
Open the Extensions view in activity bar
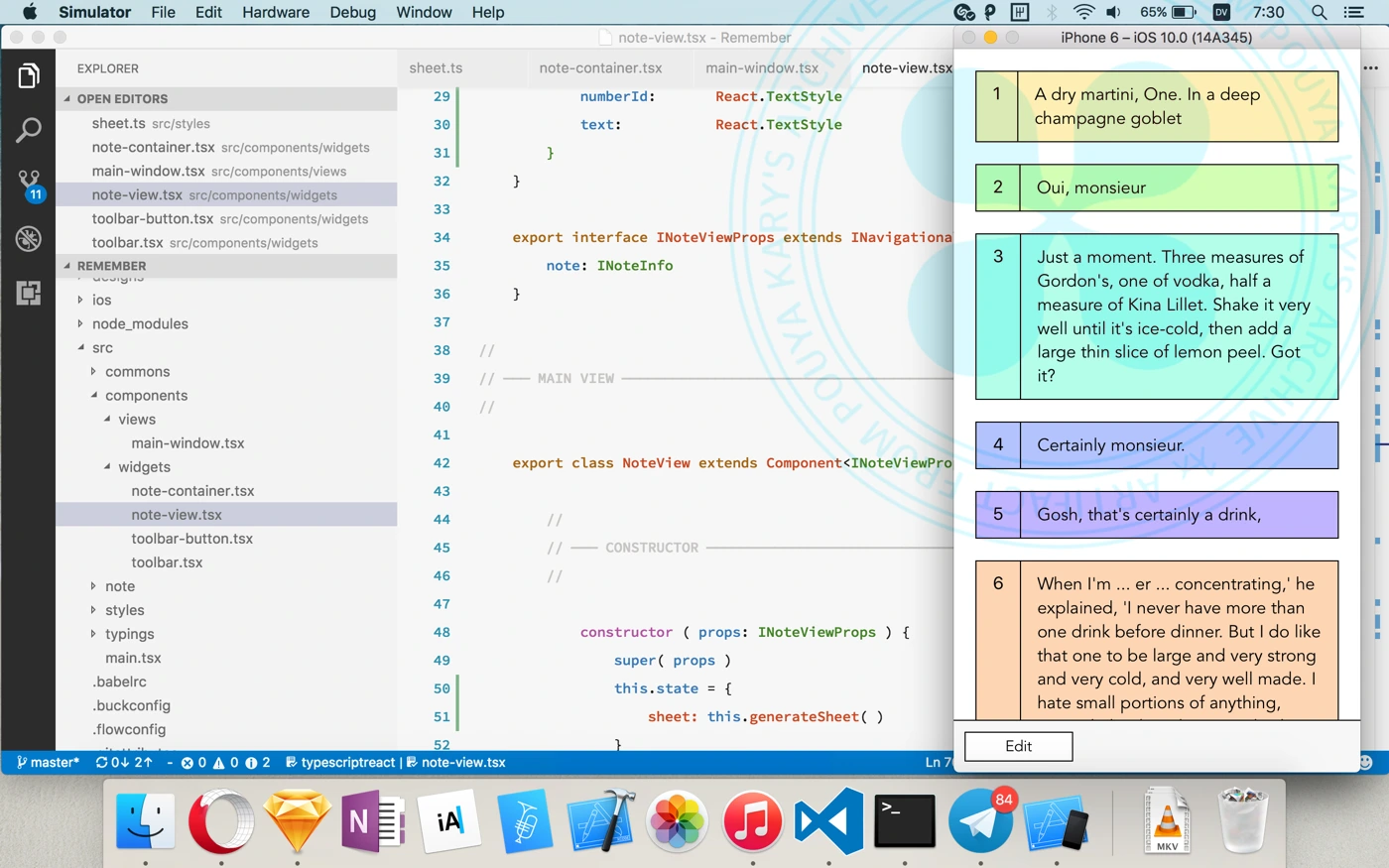(x=28, y=293)
